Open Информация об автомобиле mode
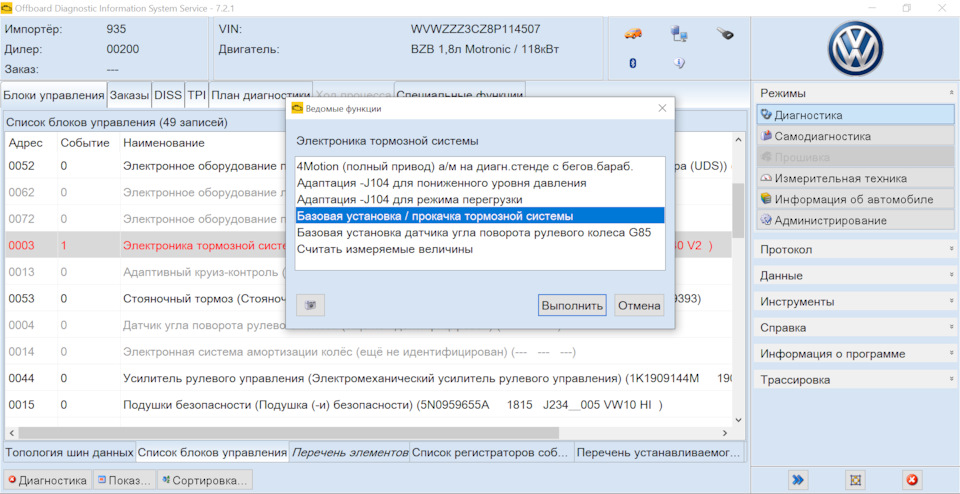The width and height of the screenshot is (960, 494). click(x=855, y=199)
